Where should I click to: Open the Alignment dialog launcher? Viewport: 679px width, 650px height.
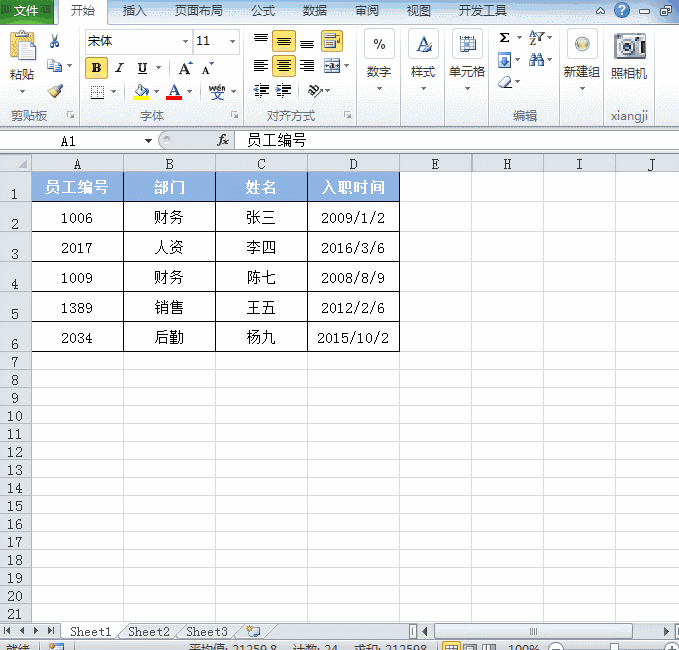tap(347, 115)
